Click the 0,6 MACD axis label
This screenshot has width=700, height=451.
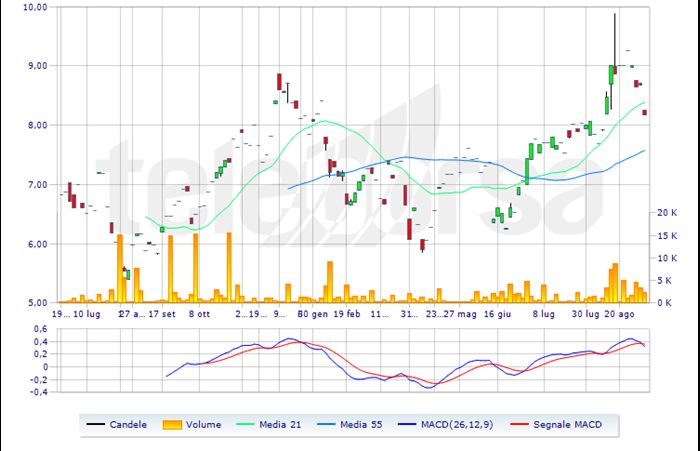pyautogui.click(x=41, y=329)
